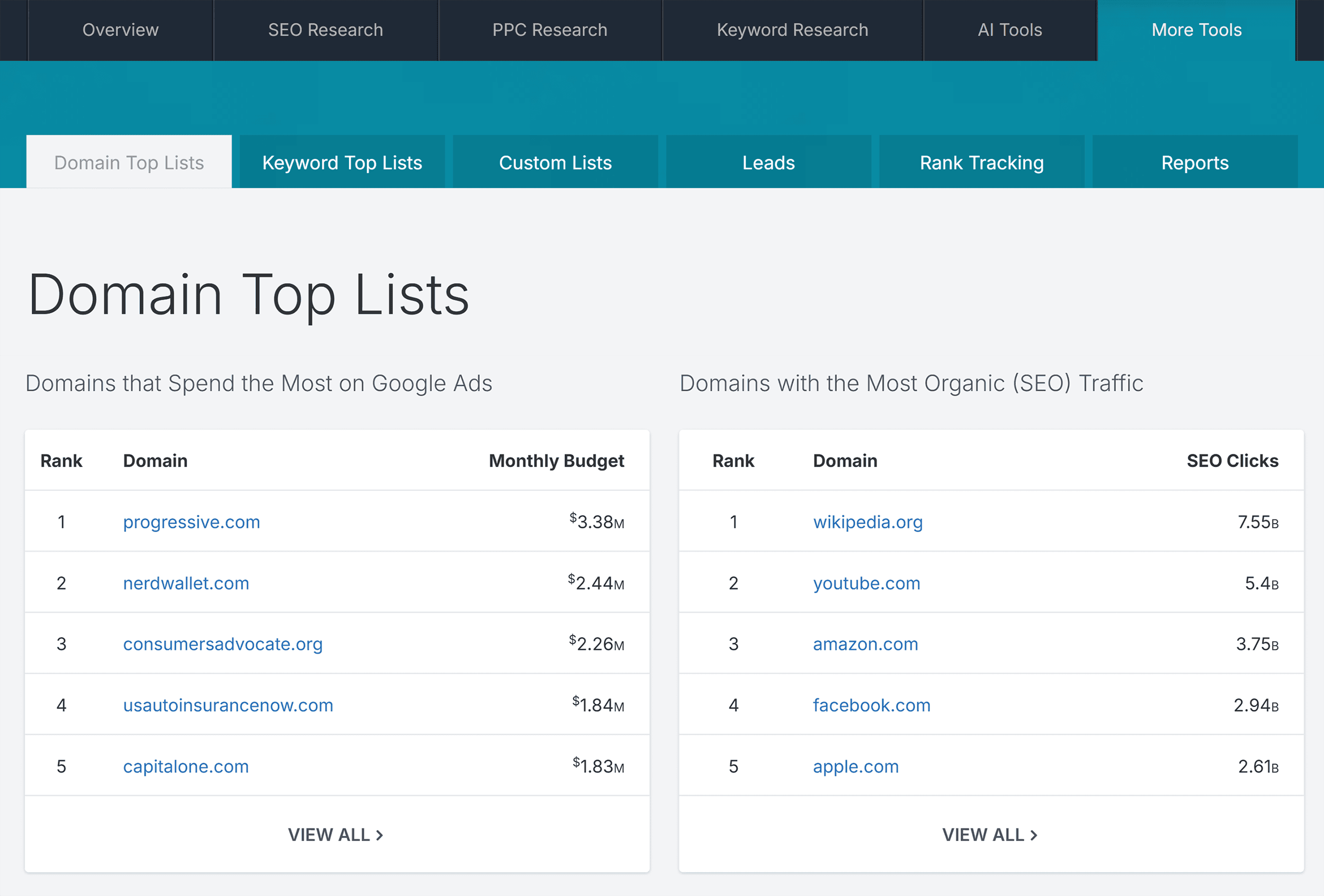Open wikipedia.org domain link
Image resolution: width=1324 pixels, height=896 pixels.
coord(867,522)
